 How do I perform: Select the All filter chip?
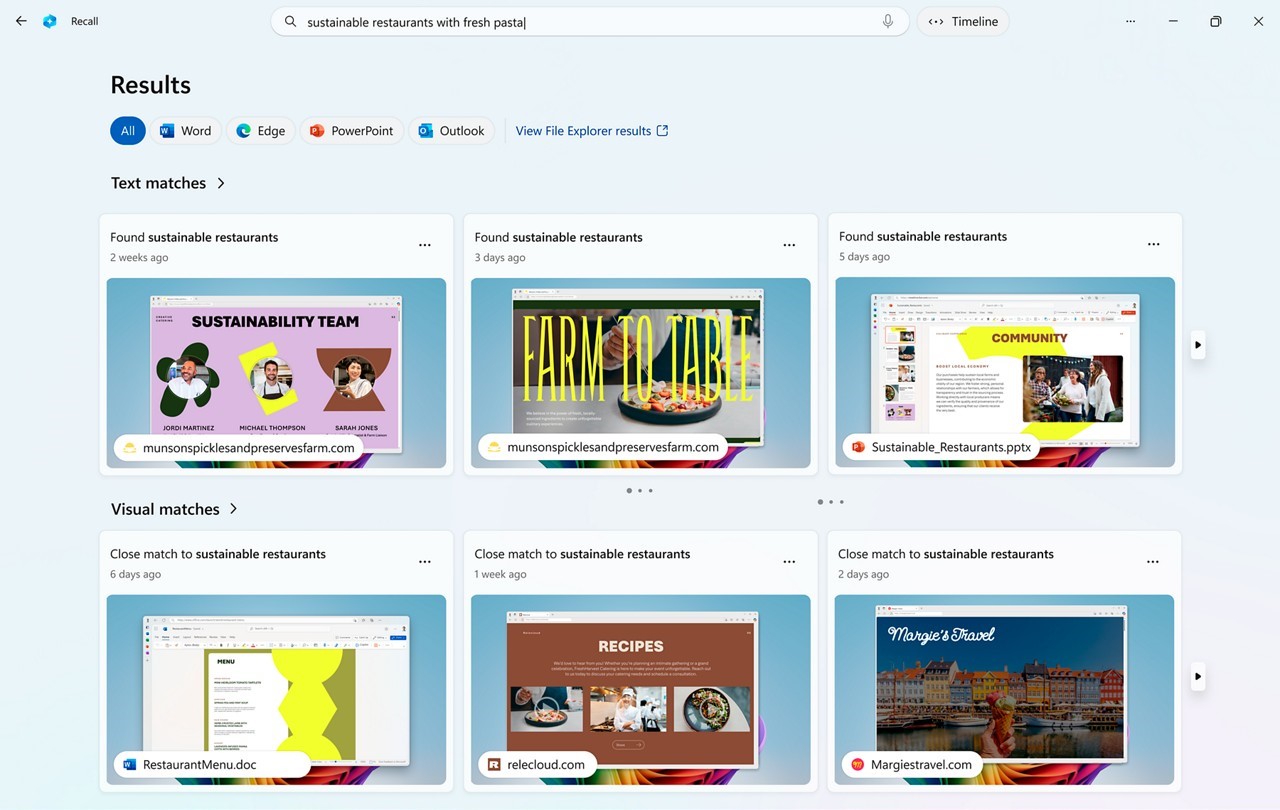tap(128, 131)
